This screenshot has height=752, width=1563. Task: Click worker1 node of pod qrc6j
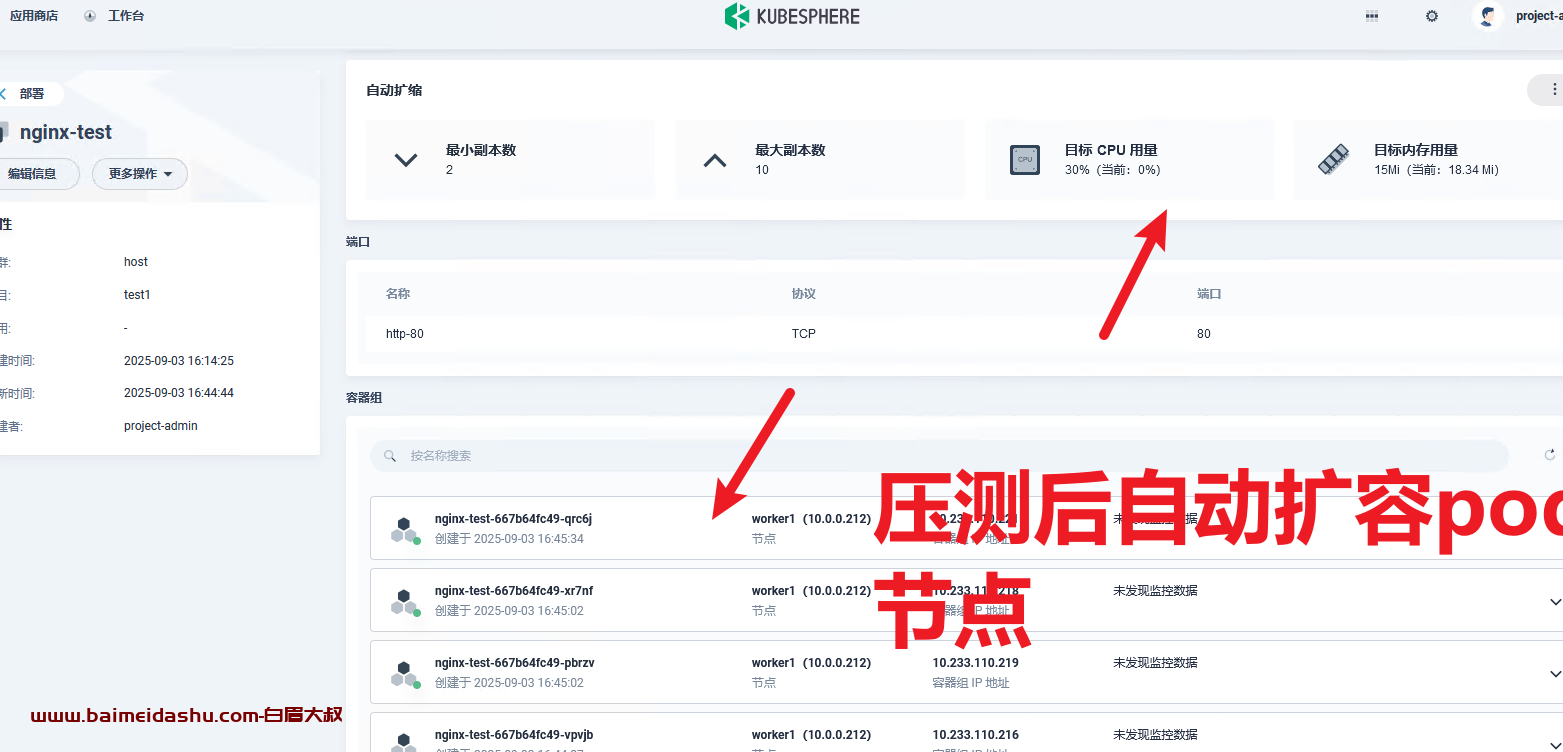(811, 519)
